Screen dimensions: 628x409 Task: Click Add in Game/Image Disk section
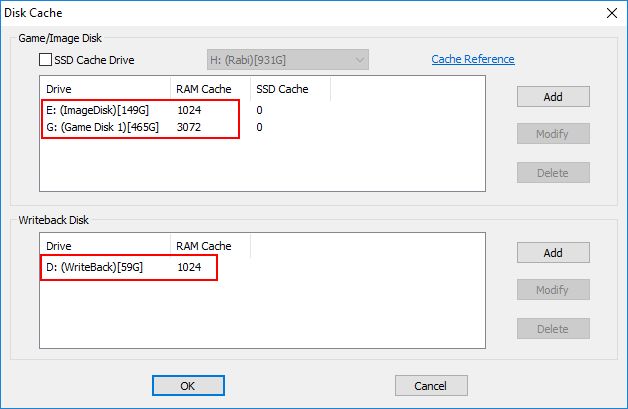tap(553, 97)
